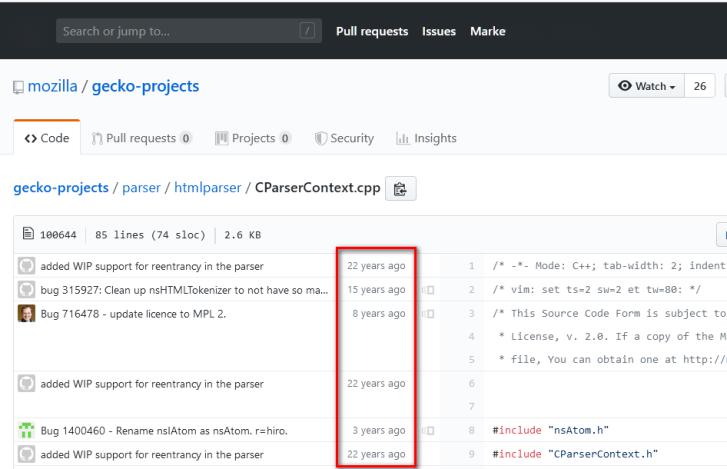Viewport: 727px width, 469px height.
Task: Click line number 8 in code
Action: (471, 431)
